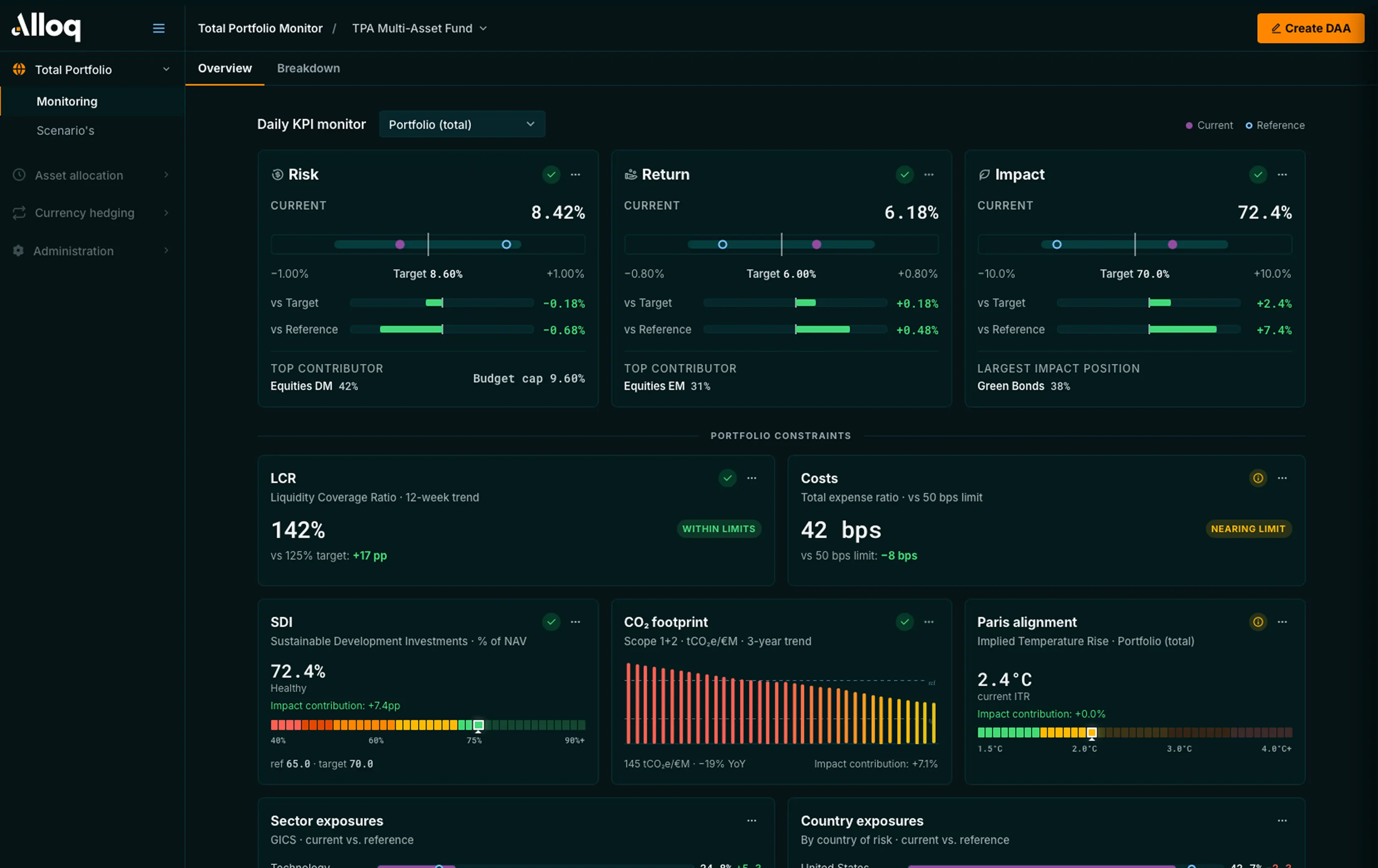The height and width of the screenshot is (868, 1378).
Task: Click the Risk card purple current dot
Action: point(400,244)
